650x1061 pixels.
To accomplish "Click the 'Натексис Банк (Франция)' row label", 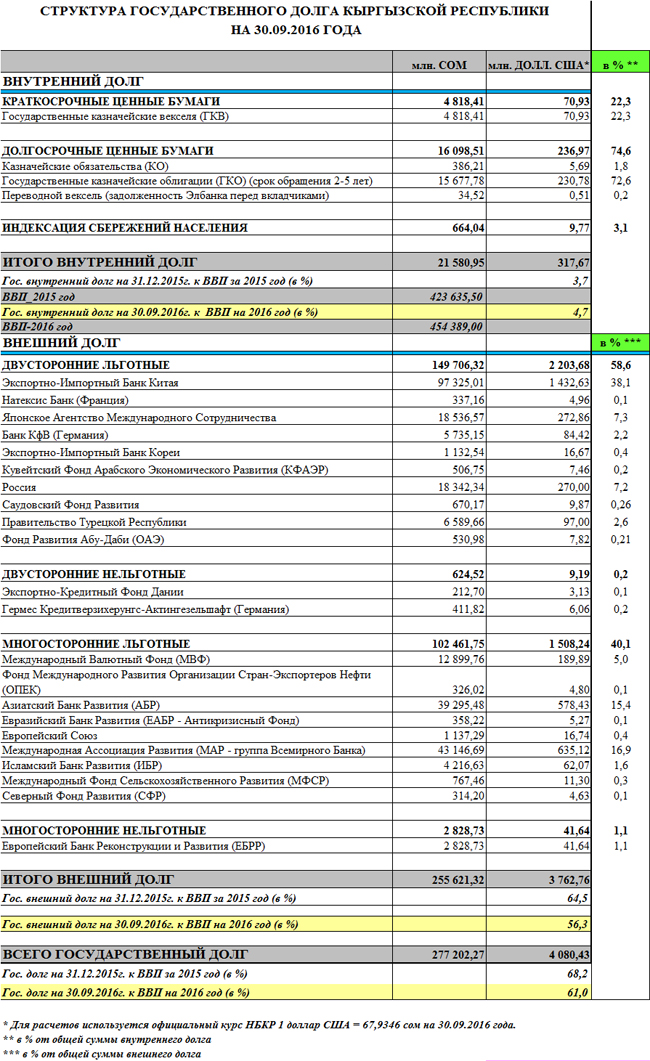I will (x=65, y=400).
